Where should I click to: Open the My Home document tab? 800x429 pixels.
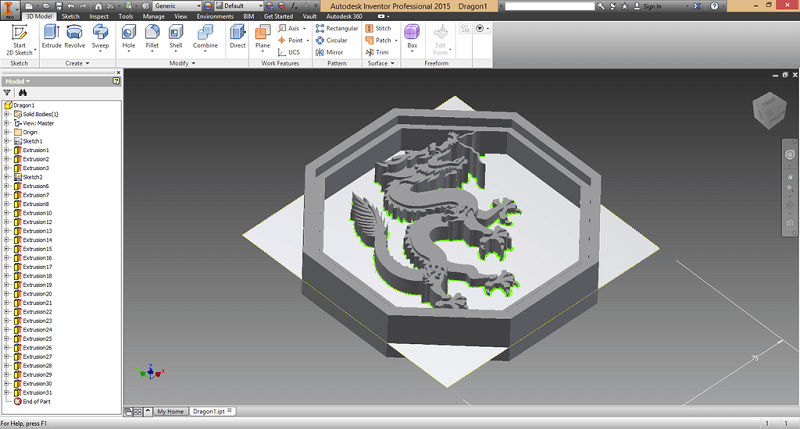(170, 411)
